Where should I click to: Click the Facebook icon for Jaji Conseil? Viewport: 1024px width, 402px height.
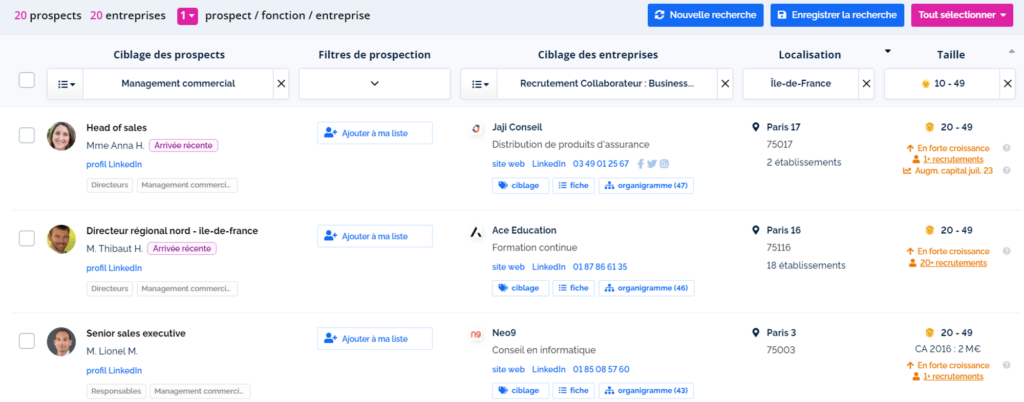point(640,164)
